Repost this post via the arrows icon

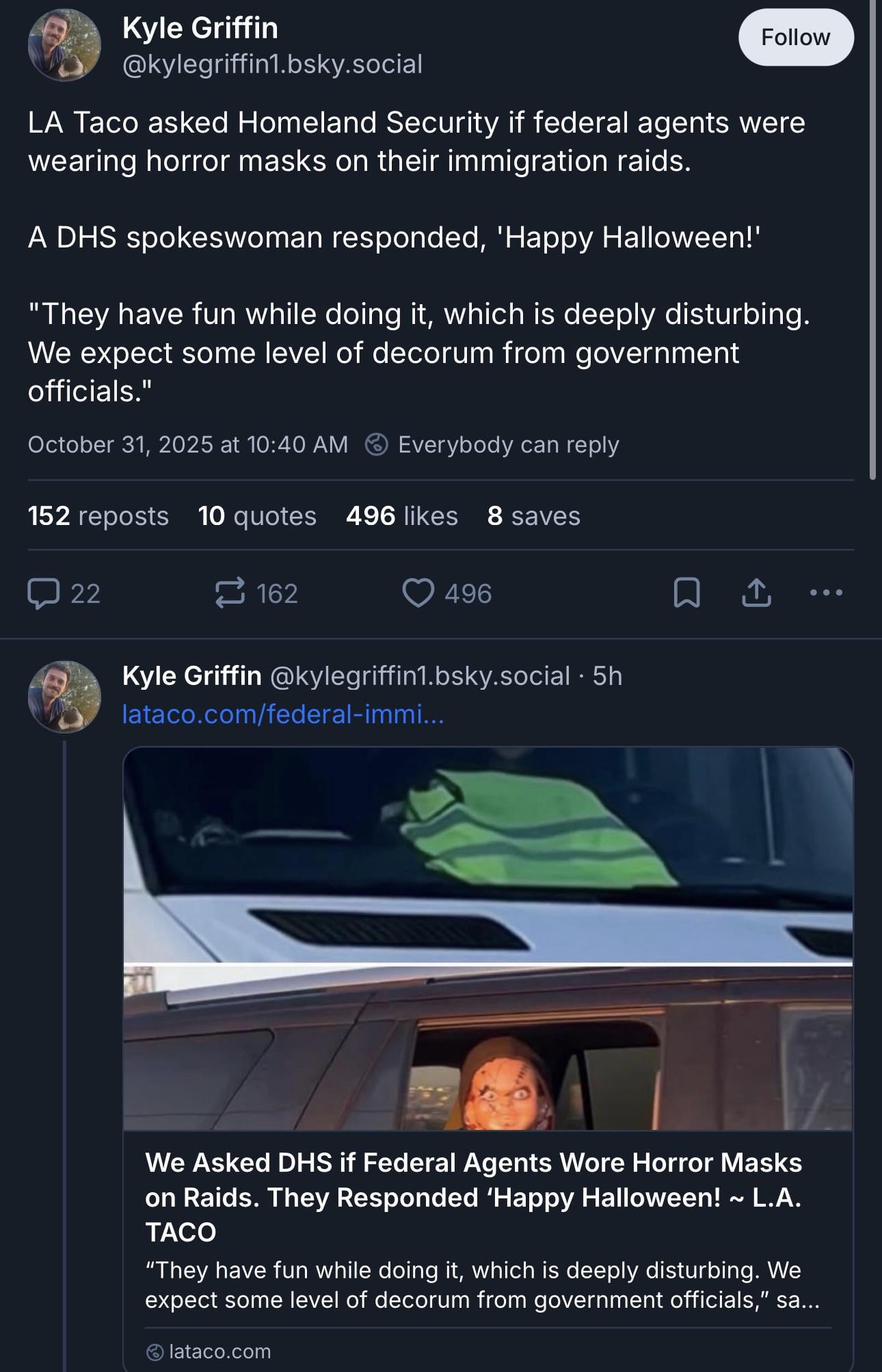[230, 593]
